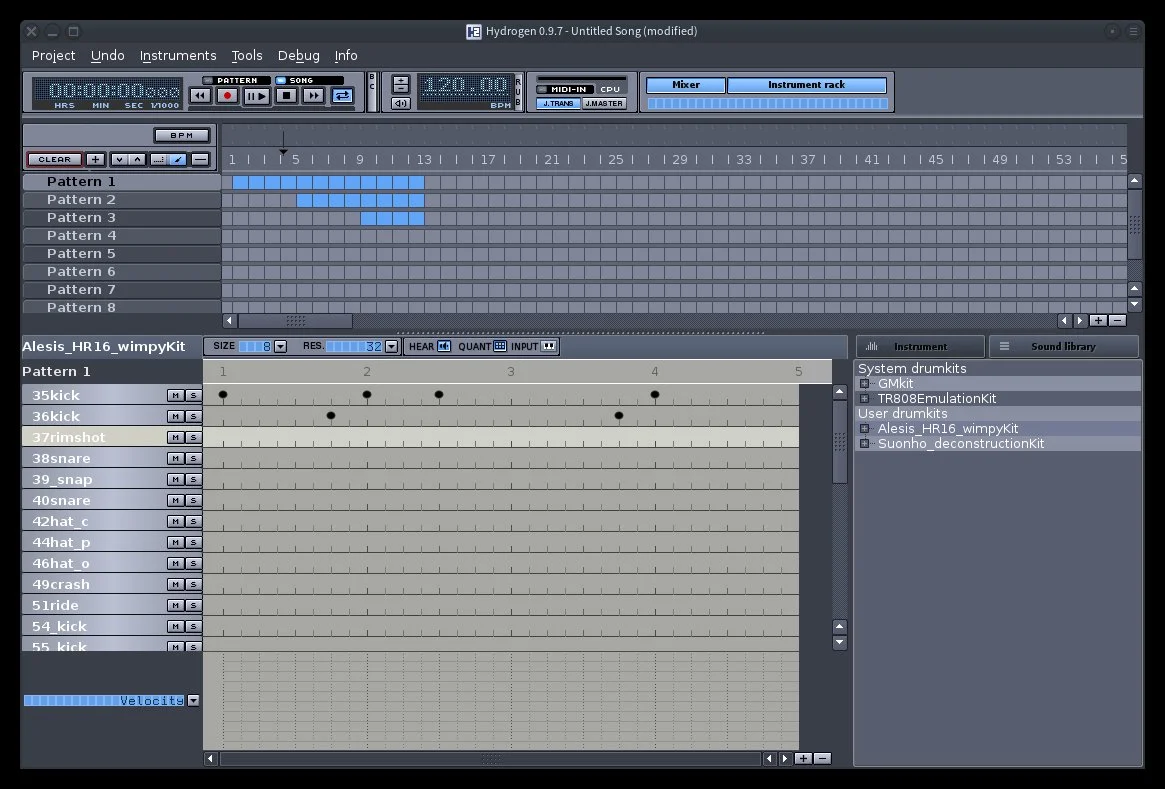Click the CLEAR button in the song editor
Viewport: 1165px width, 789px height.
coord(54,159)
